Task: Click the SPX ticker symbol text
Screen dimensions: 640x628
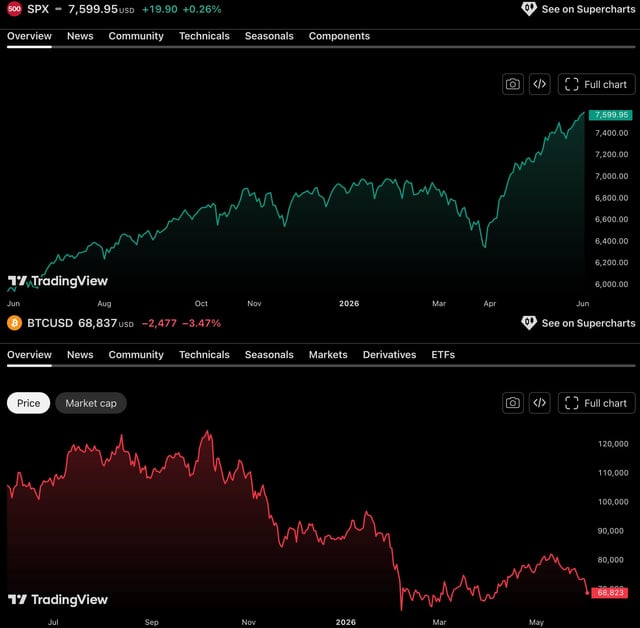Action: pos(38,9)
